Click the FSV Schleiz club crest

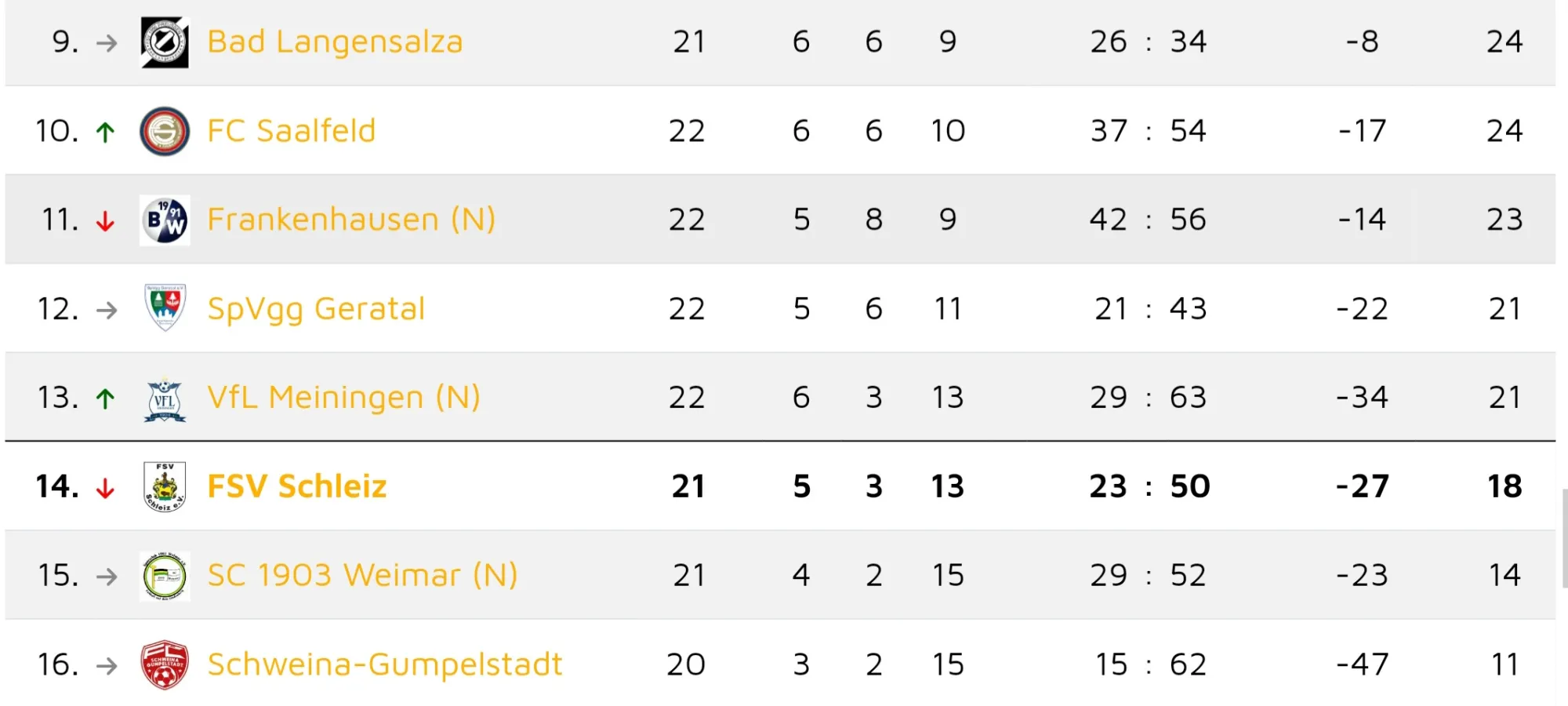coord(165,486)
